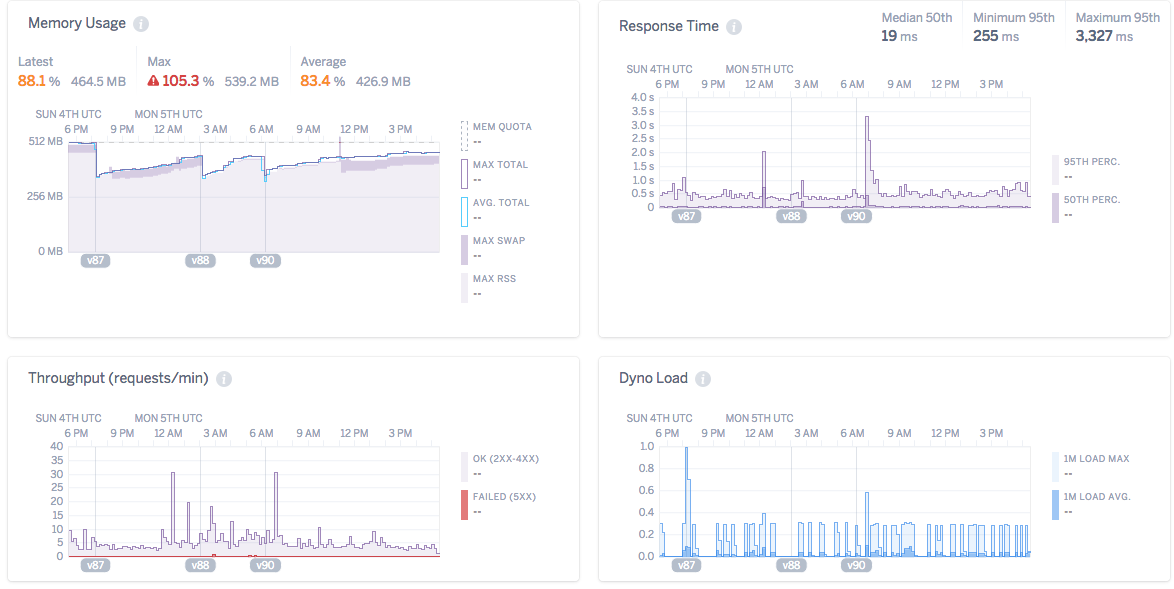Click the red FAILED (5XX) color swatch
1174x589 pixels.
pyautogui.click(x=464, y=504)
